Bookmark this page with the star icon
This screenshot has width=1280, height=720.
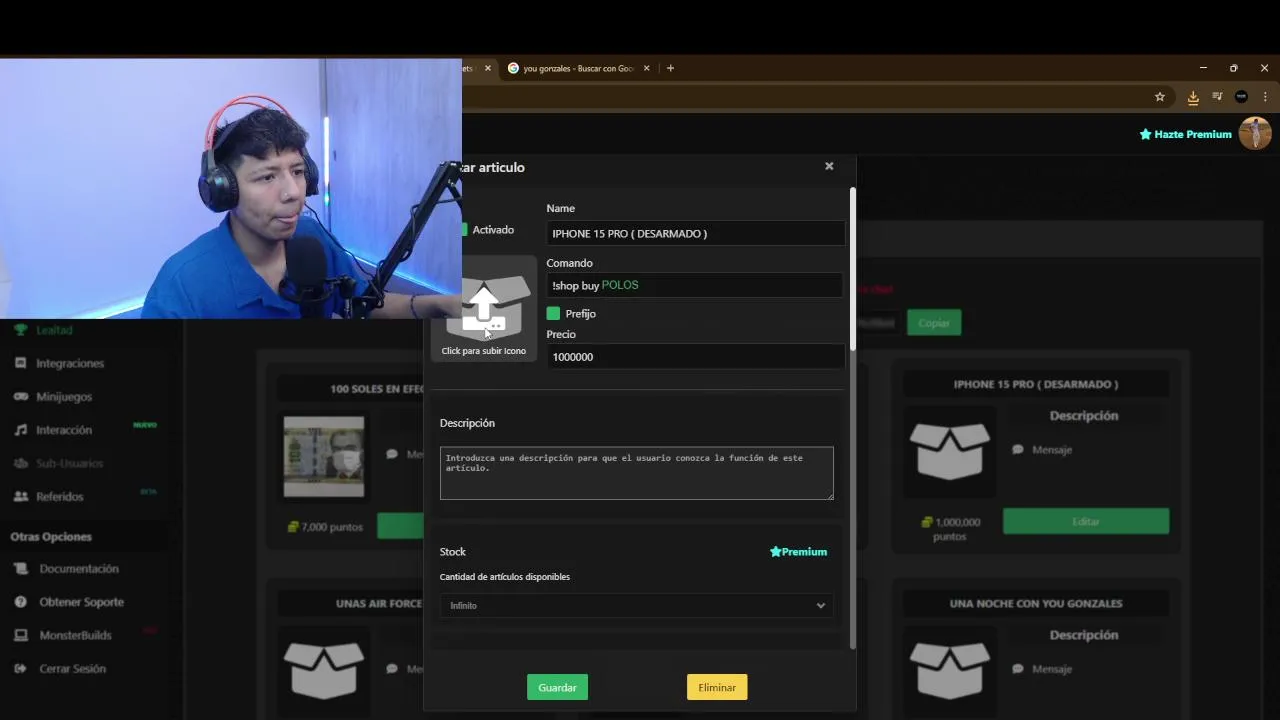pyautogui.click(x=1160, y=97)
